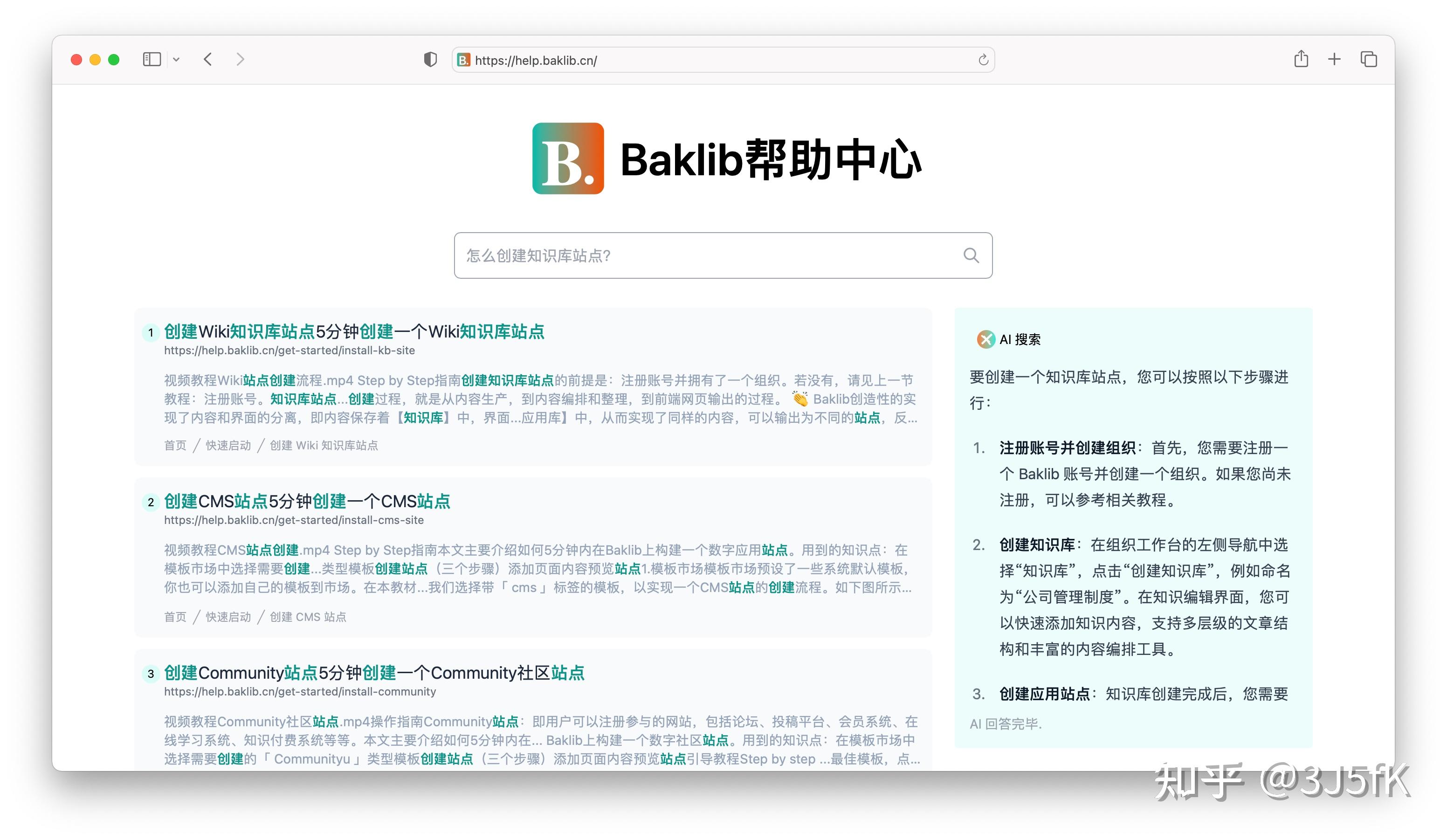This screenshot has height=840, width=1447.
Task: Click breadcrumb 创建 Wiki 知识库站点
Action: [x=324, y=446]
